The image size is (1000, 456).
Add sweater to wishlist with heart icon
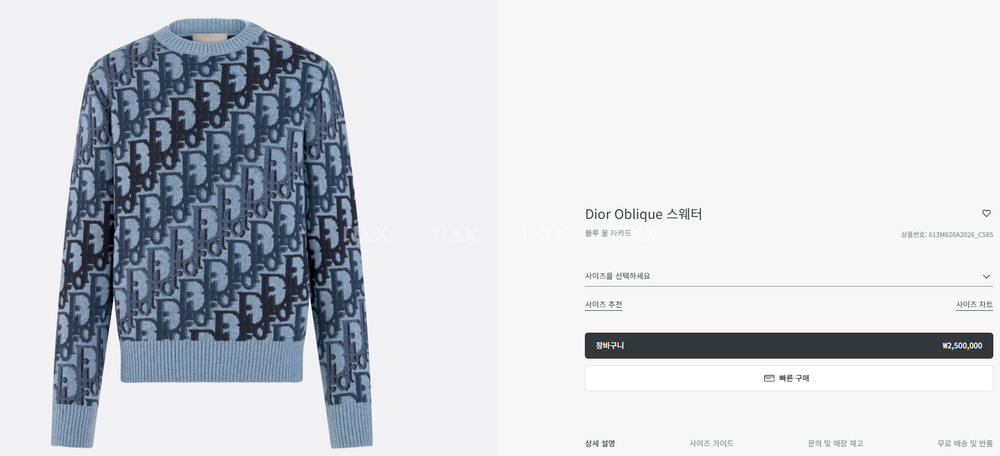coord(986,213)
